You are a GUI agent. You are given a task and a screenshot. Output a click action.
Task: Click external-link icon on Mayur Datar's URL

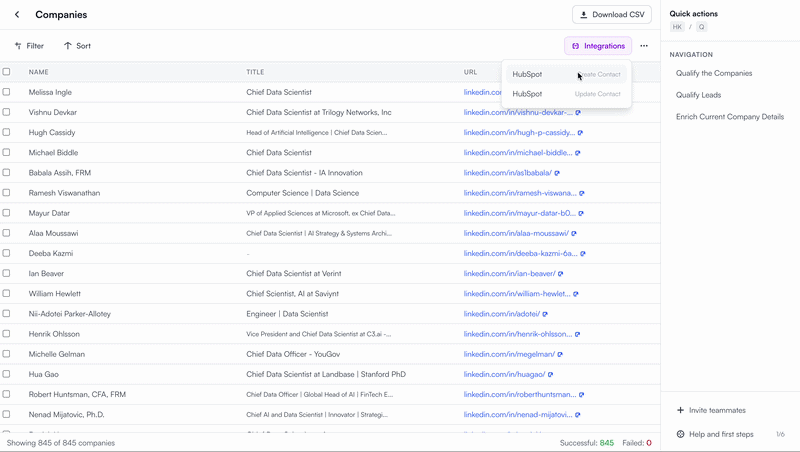coord(581,213)
